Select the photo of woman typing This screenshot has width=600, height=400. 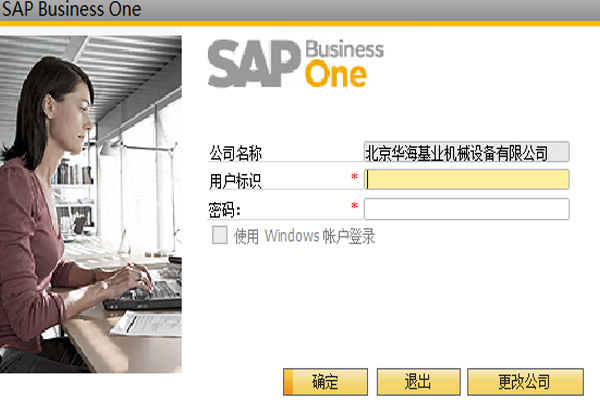(x=91, y=204)
